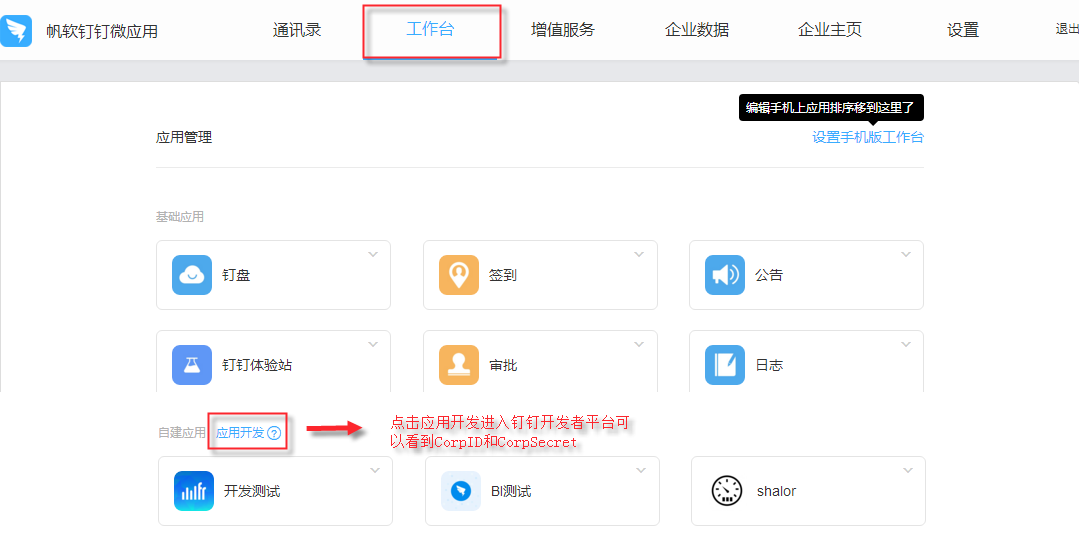1079x535 pixels.
Task: Click the 基础应用 section label
Action: pos(180,217)
